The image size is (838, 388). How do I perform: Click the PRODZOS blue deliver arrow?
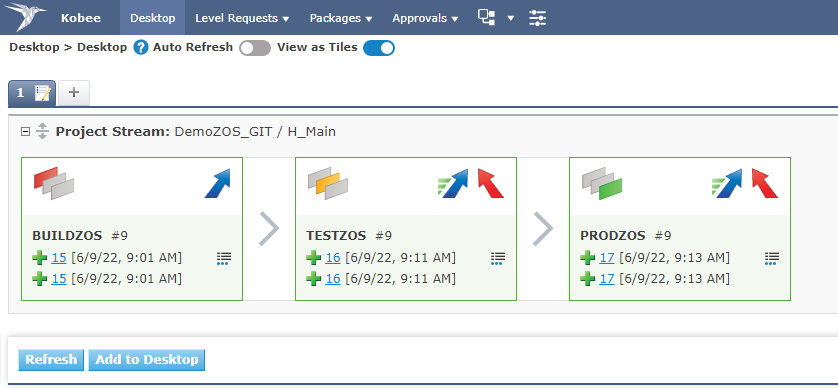(x=727, y=183)
